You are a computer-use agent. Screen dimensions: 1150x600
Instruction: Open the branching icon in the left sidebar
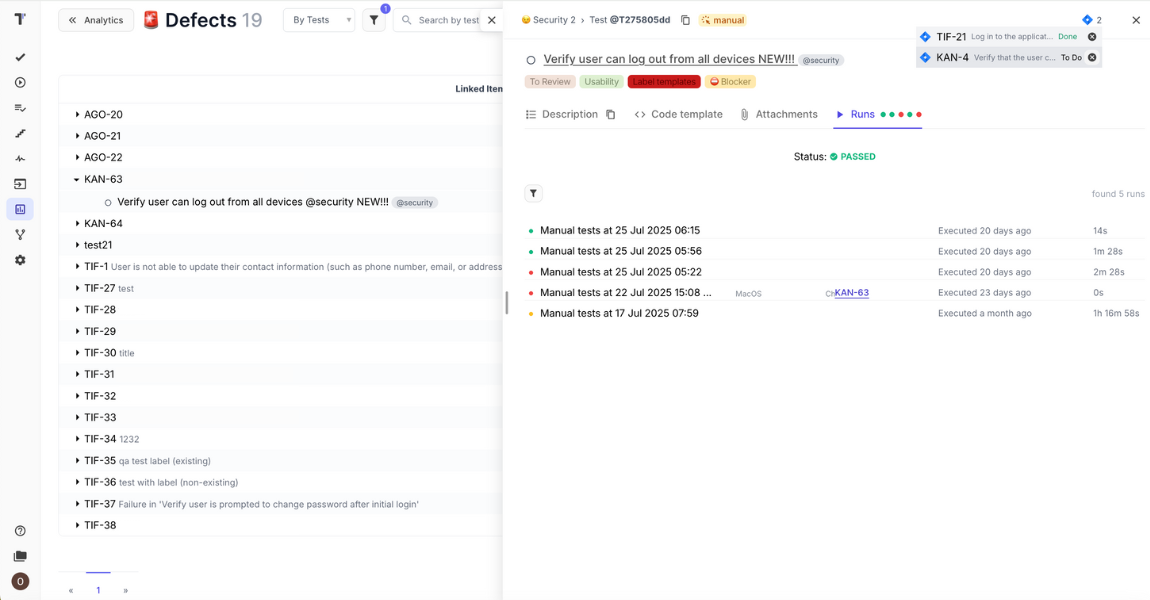pos(20,234)
